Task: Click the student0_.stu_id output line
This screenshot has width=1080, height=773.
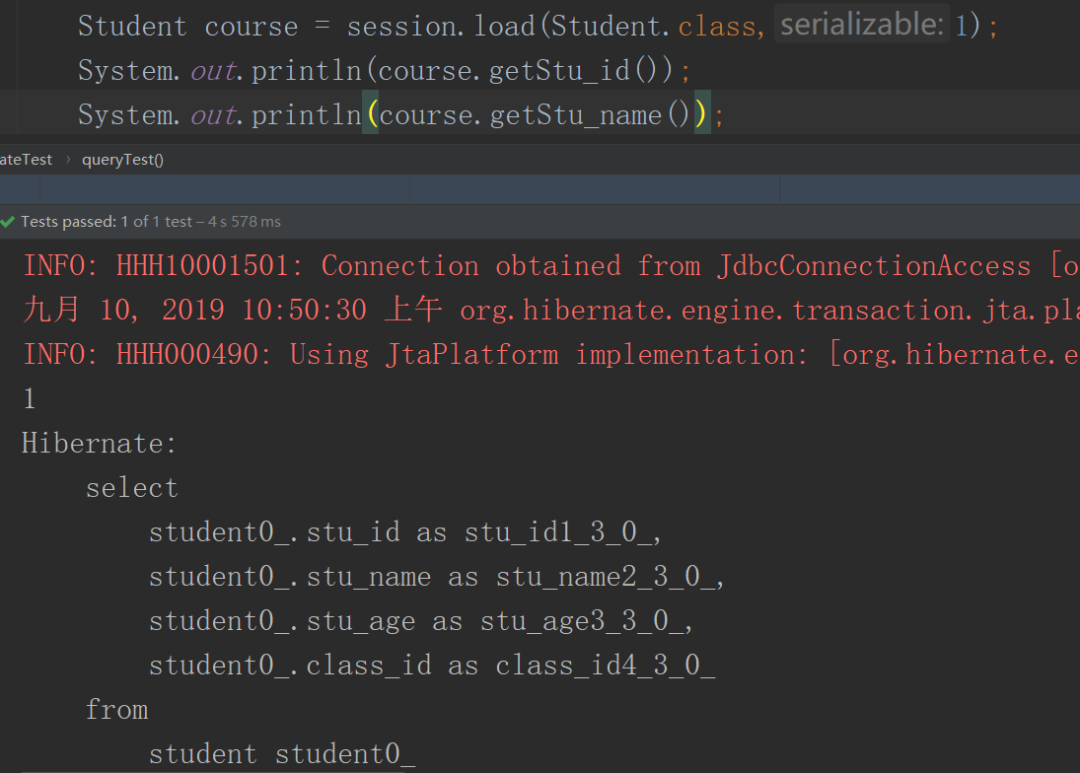Action: click(405, 532)
